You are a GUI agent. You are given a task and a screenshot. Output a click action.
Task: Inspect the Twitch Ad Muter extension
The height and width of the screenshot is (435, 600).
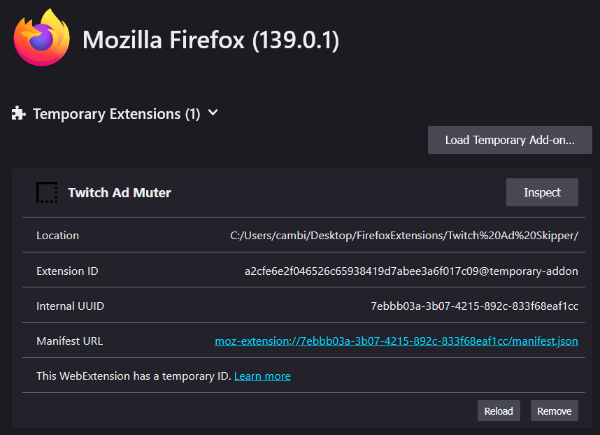[x=542, y=193]
